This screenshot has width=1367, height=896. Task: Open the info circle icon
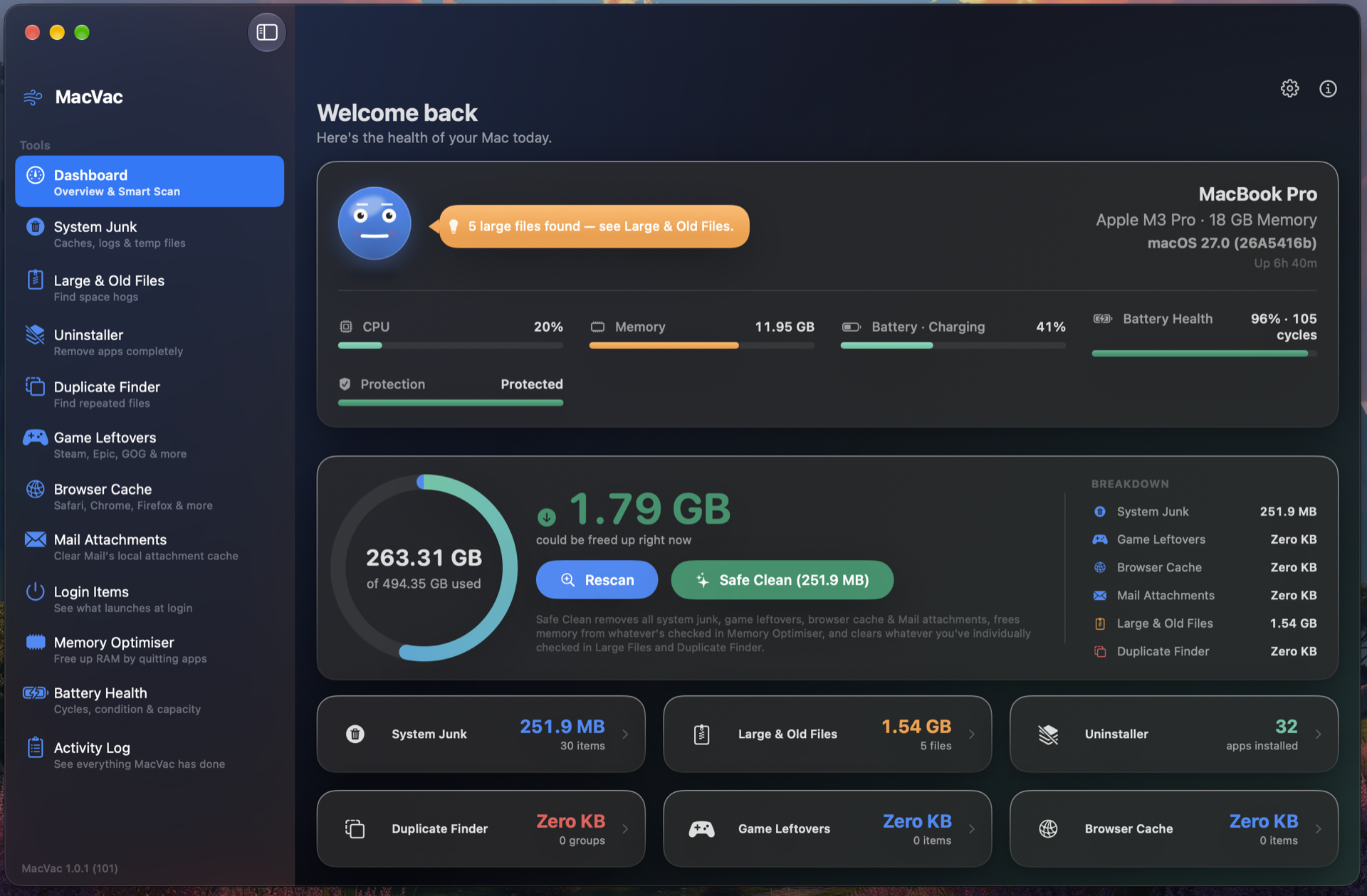pos(1328,88)
